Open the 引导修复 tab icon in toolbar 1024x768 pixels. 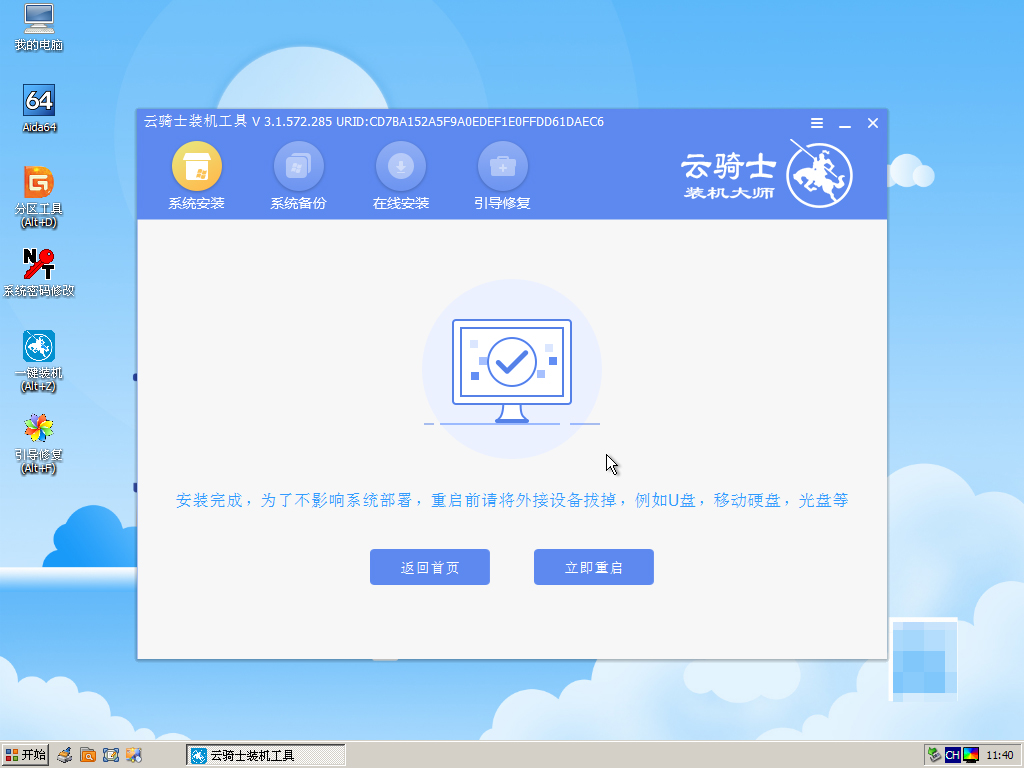point(502,167)
